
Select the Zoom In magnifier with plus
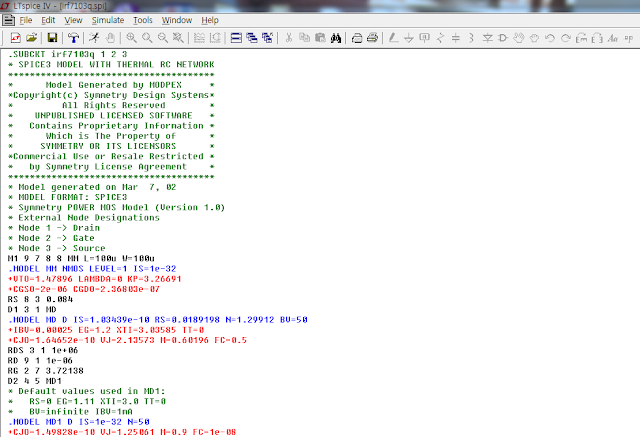[x=131, y=38]
